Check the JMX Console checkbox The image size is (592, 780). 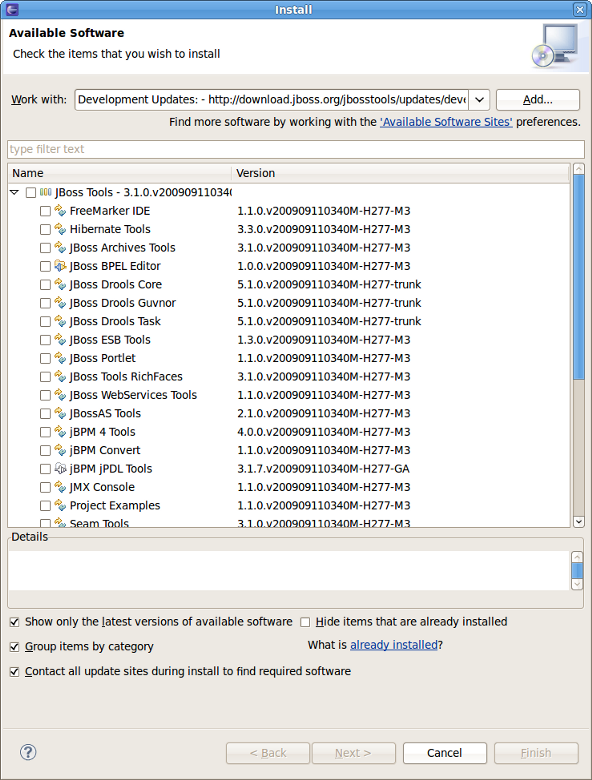click(45, 487)
